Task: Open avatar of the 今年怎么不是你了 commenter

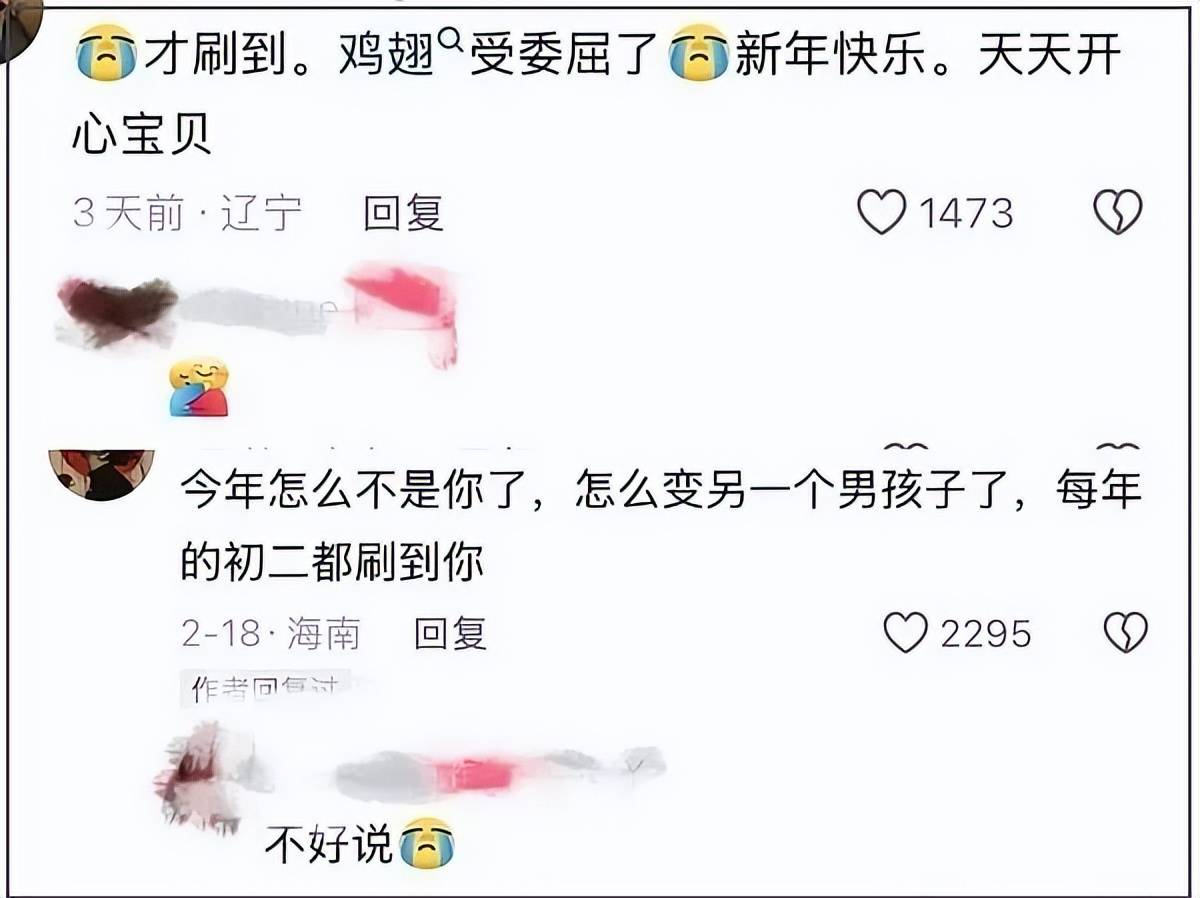Action: point(101,474)
